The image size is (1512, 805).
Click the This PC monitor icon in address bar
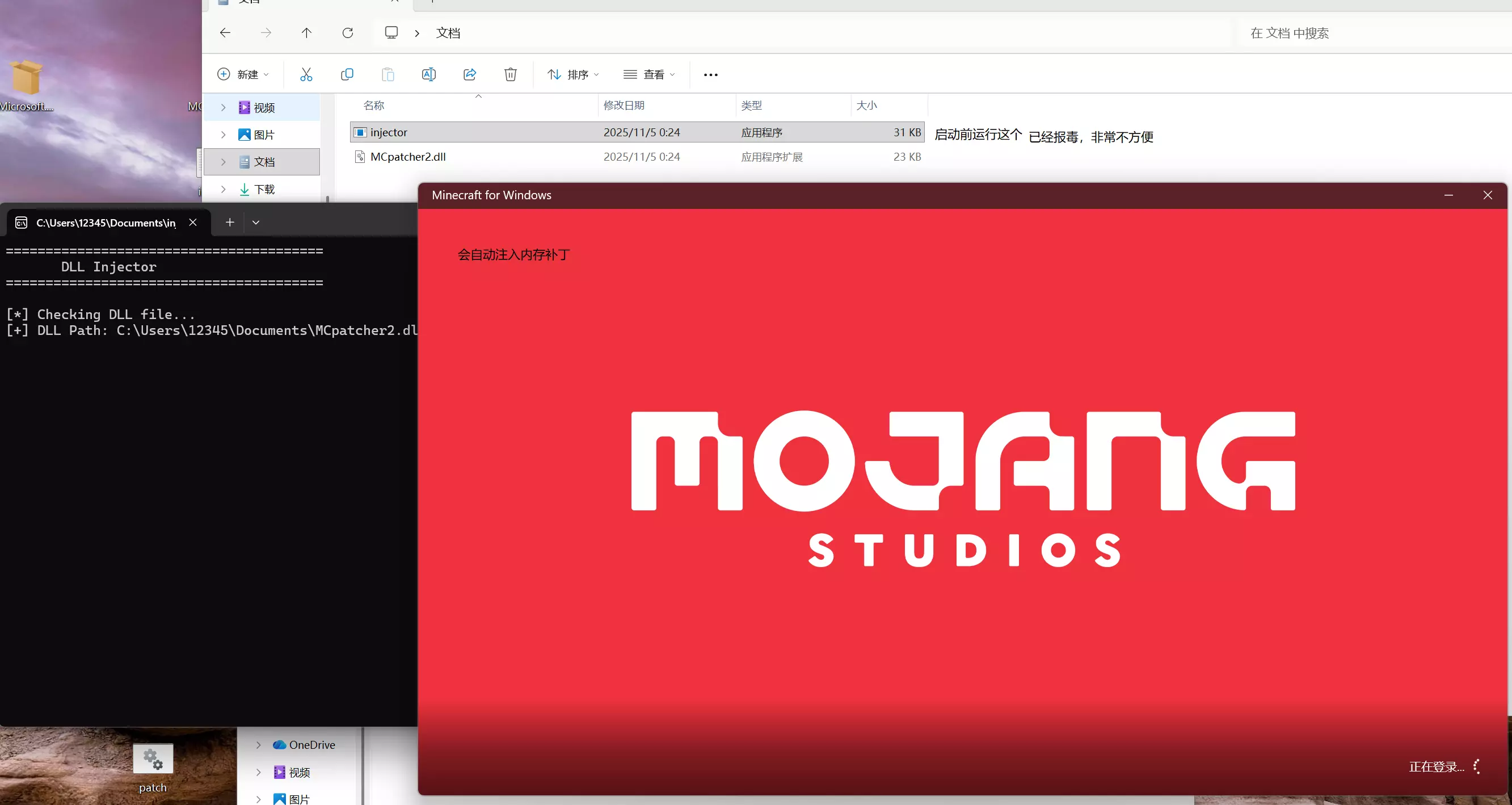(x=391, y=33)
